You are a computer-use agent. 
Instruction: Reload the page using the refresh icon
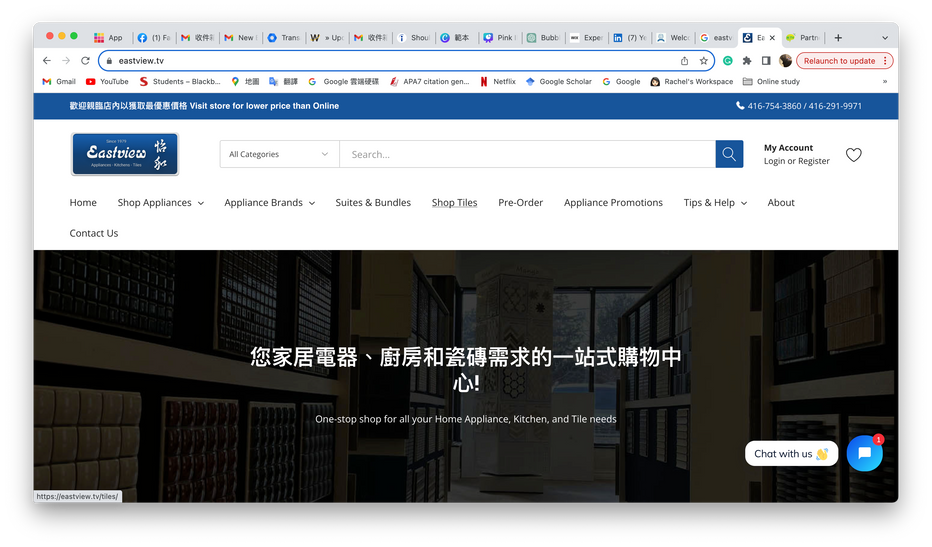(87, 61)
